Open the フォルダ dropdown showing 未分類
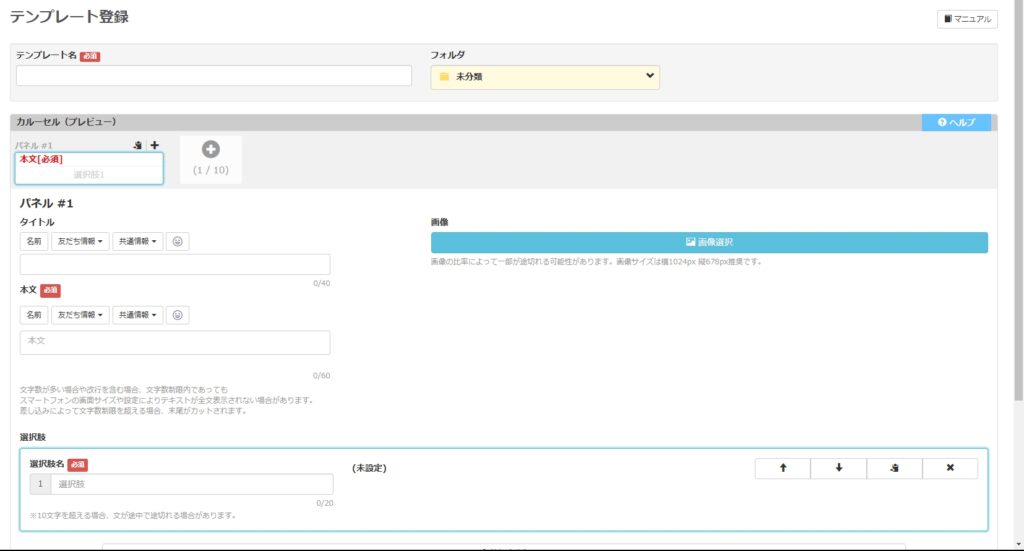Screen dimensions: 1024x551 tap(545, 76)
